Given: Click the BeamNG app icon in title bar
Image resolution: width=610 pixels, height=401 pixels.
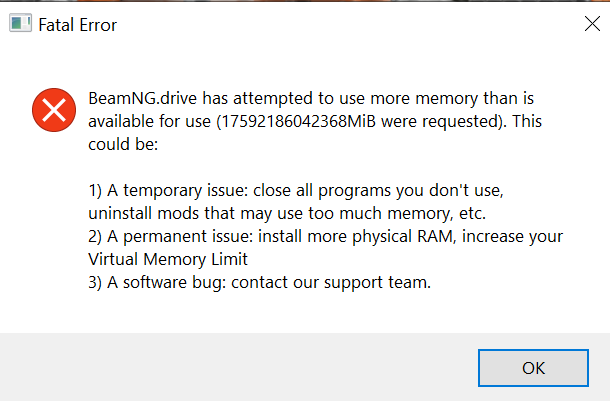Looking at the screenshot, I should (x=20, y=23).
